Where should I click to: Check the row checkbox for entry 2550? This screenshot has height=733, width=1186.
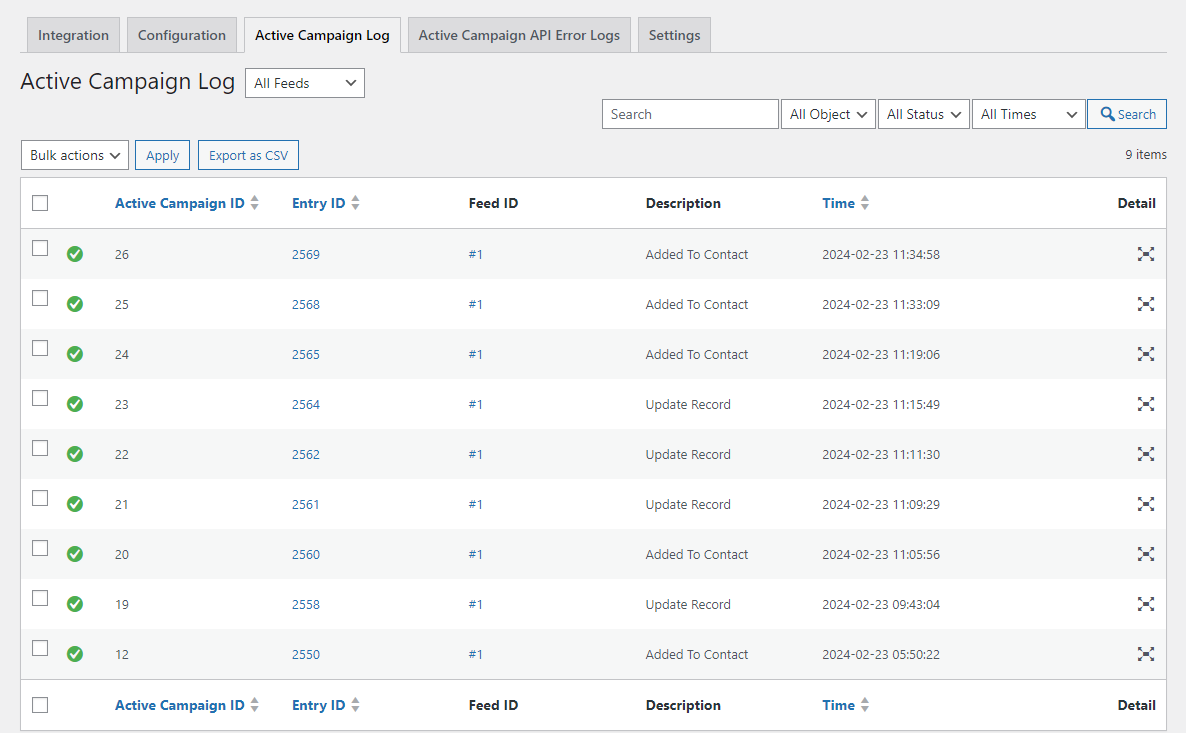(40, 648)
